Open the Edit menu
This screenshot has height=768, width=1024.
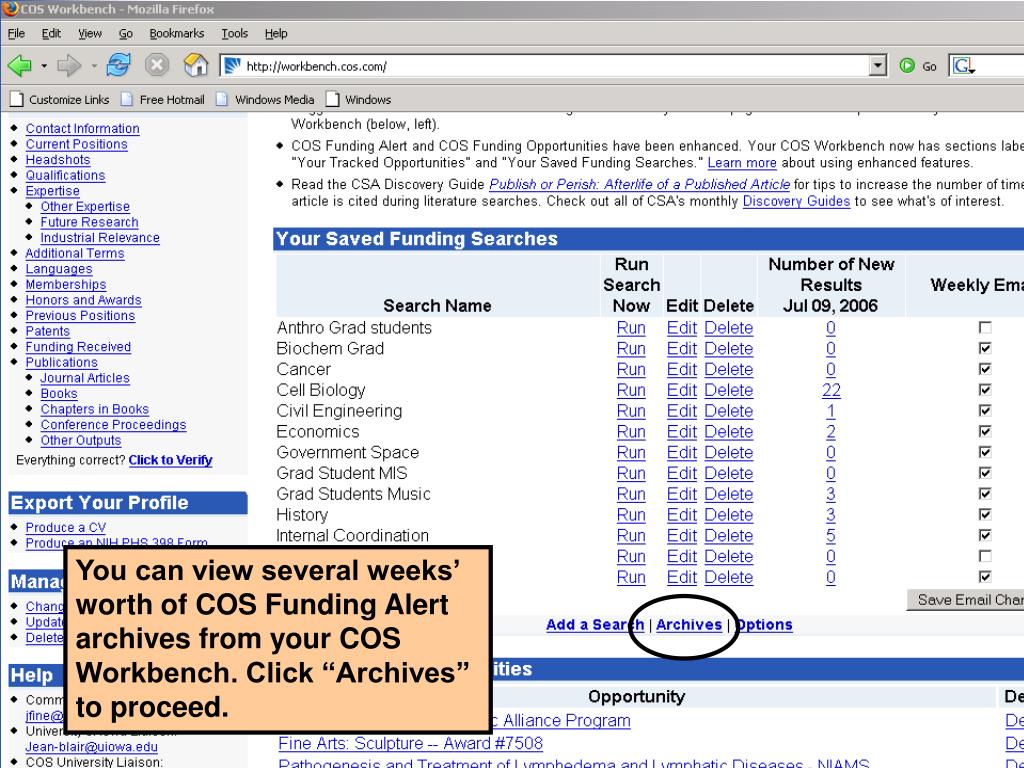coord(51,33)
